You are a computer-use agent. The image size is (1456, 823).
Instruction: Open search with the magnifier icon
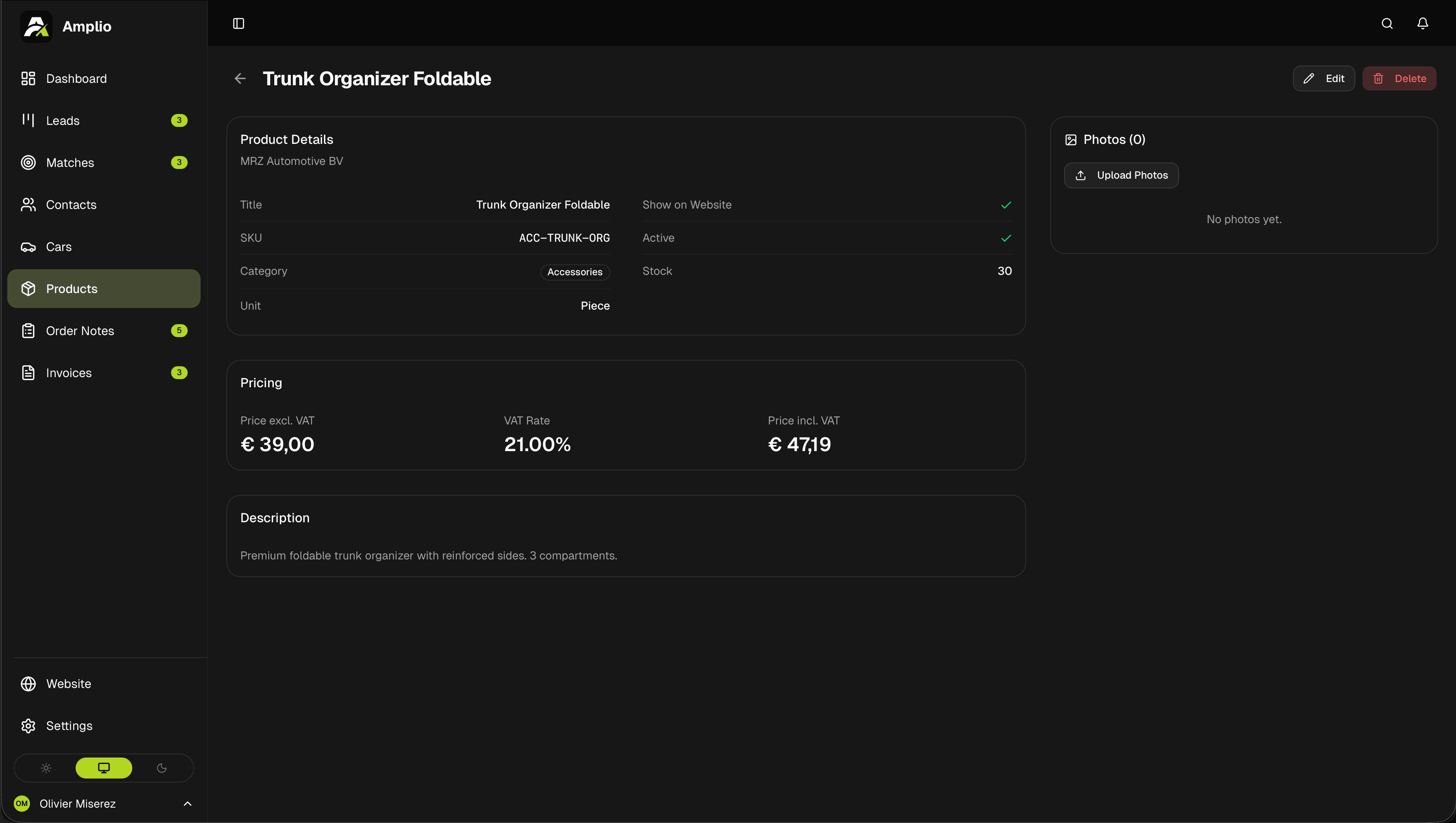(x=1387, y=23)
